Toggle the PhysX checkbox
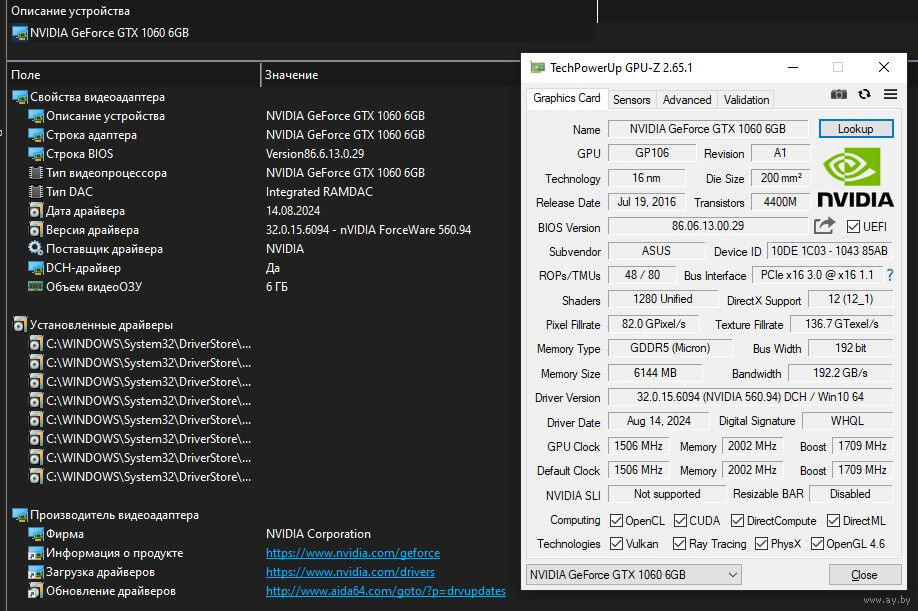Image resolution: width=918 pixels, height=611 pixels. [761, 544]
